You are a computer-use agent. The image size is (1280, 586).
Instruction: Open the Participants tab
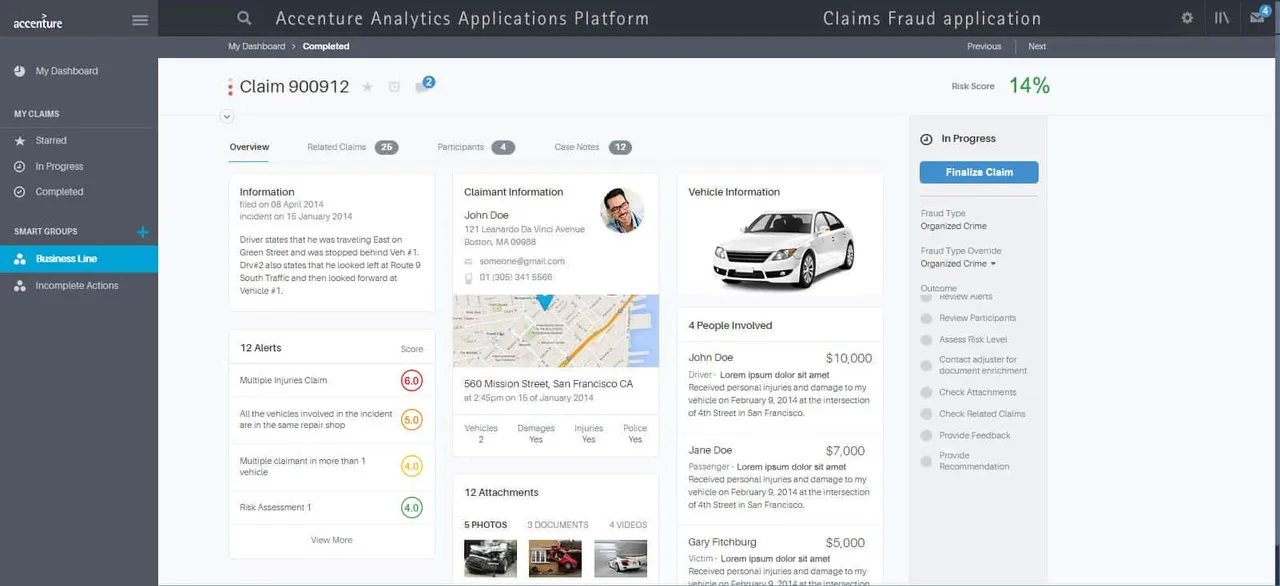pyautogui.click(x=476, y=147)
